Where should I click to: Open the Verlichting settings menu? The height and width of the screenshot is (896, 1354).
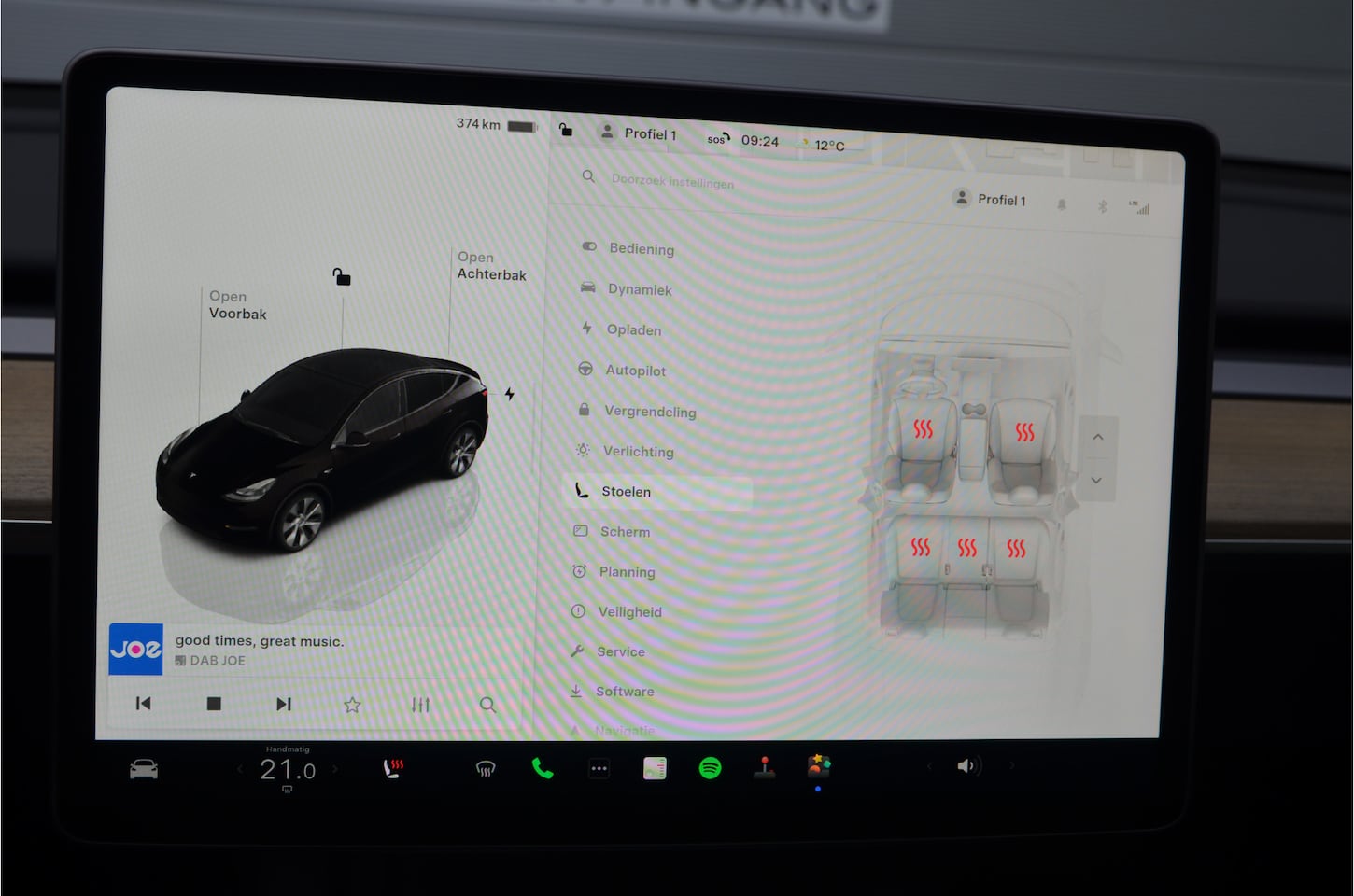(638, 452)
